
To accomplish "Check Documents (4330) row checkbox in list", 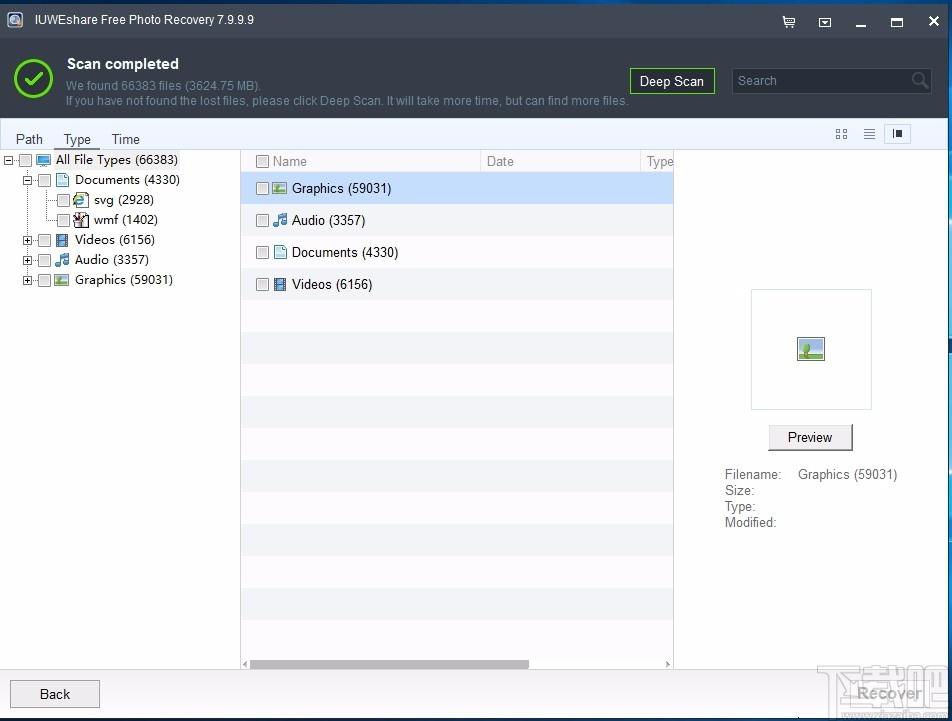I will click(x=262, y=252).
